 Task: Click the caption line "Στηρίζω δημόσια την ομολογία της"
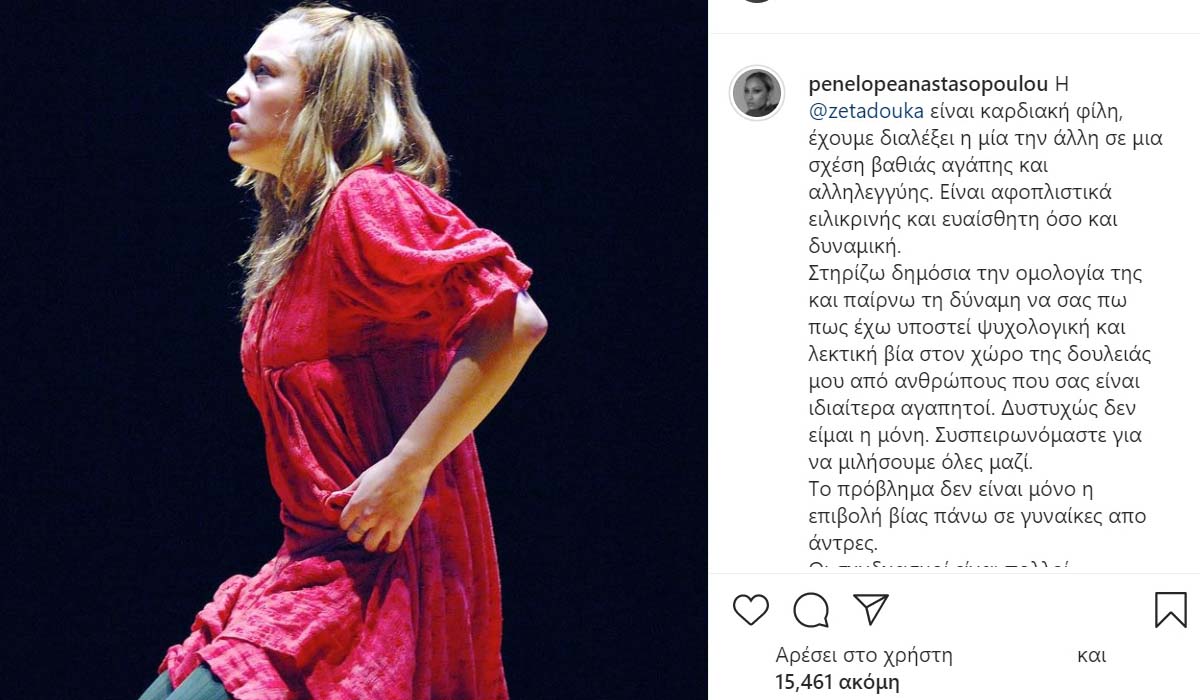(x=960, y=273)
